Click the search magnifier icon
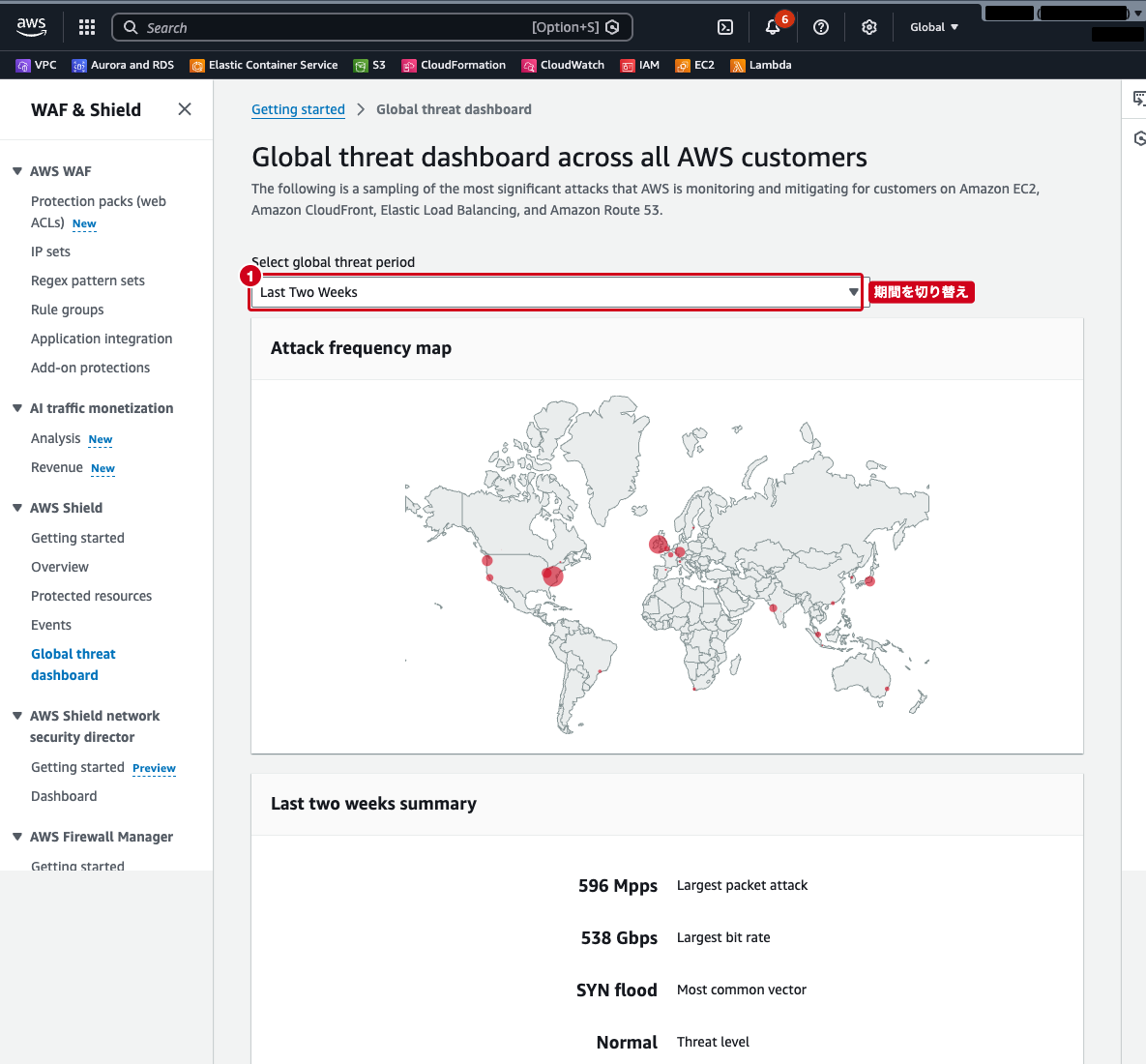Screen dimensions: 1146x1064 pos(131,28)
